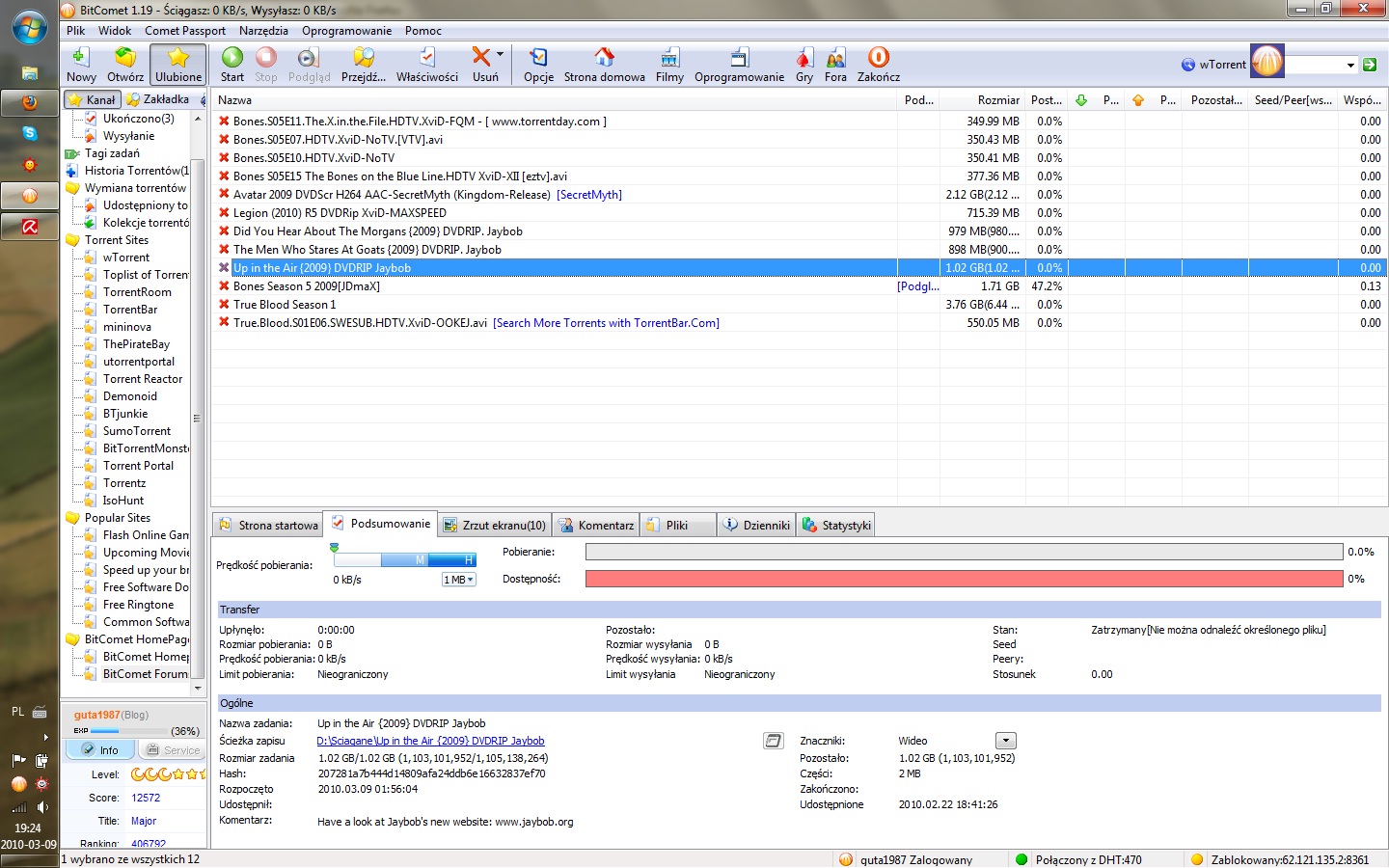1389x868 pixels.
Task: Expand the Usuń dropdown arrow
Action: (500, 55)
